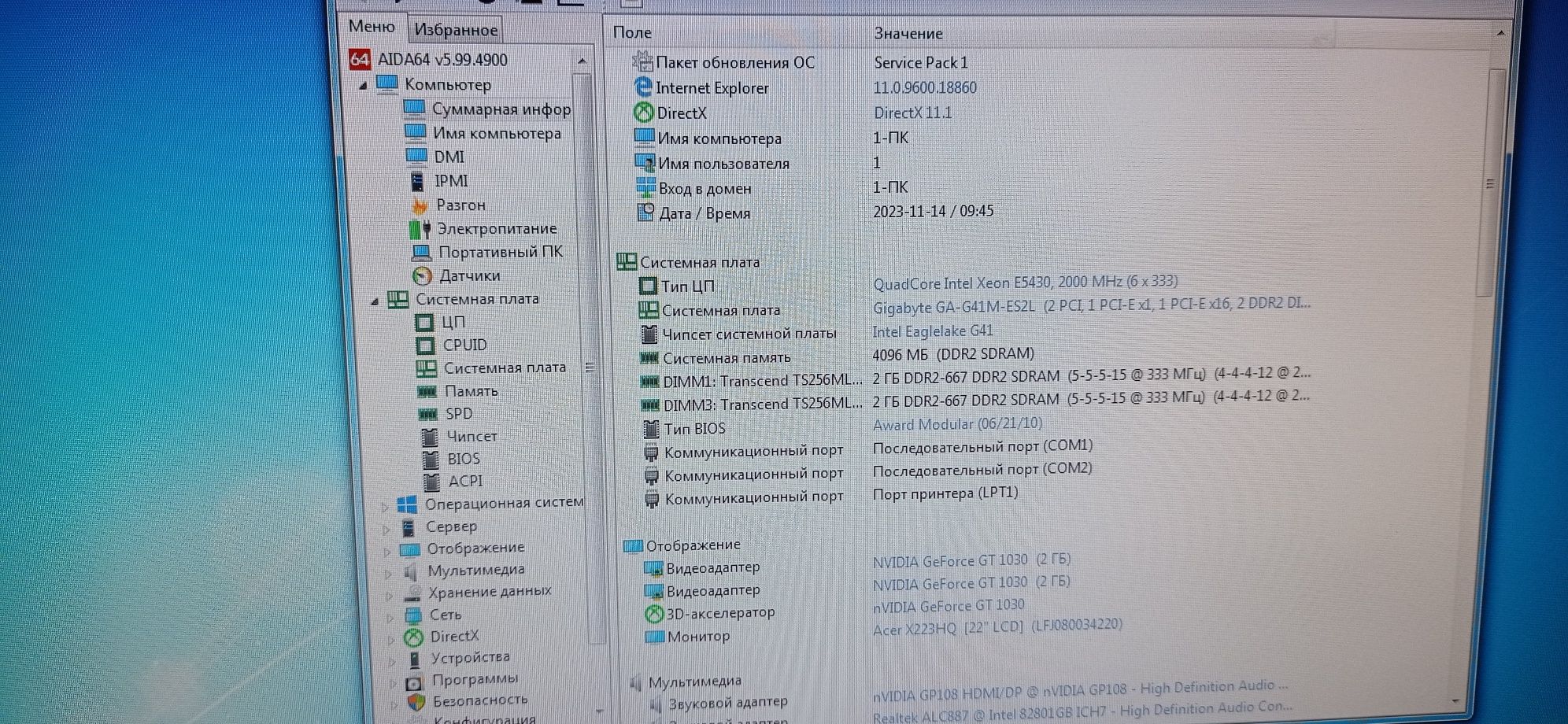Viewport: 1568px width, 724px height.
Task: Click the Windows logo beside Операционная система
Action: click(407, 504)
